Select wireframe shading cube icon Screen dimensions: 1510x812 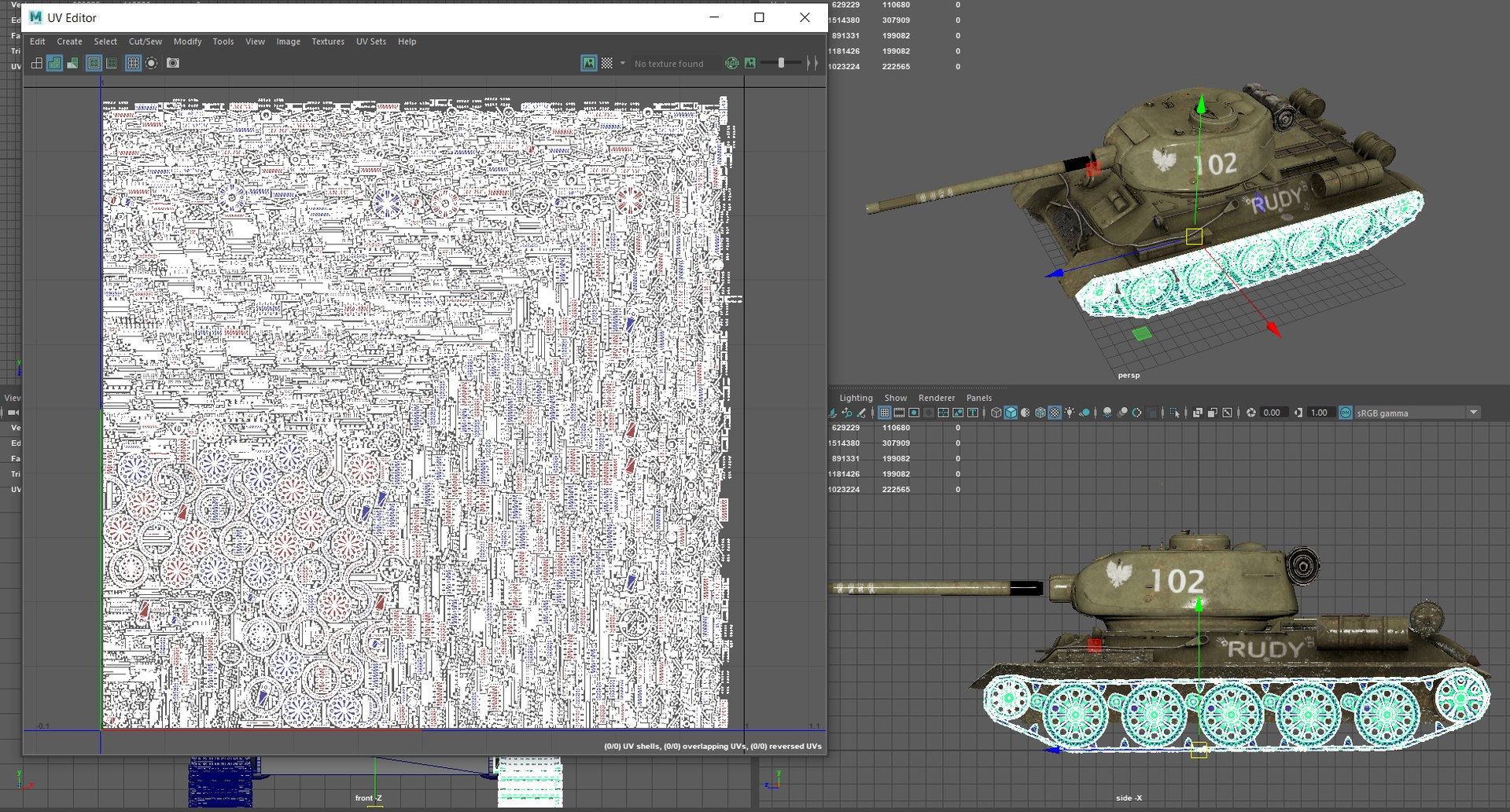pos(996,413)
